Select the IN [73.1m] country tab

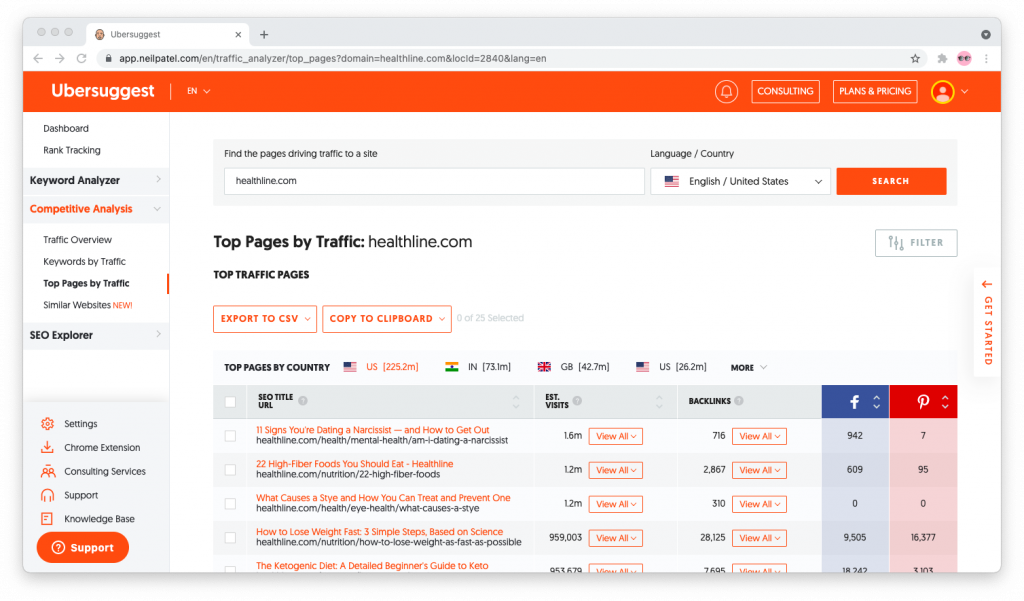479,367
